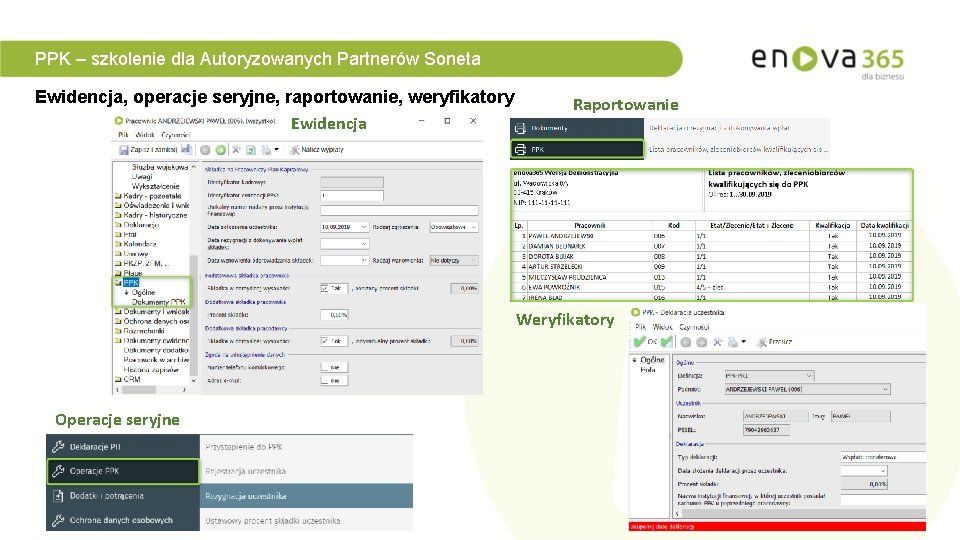Open the print icon dropdown arrow in Pracownik toolbar
The height and width of the screenshot is (540, 960).
click(x=277, y=149)
